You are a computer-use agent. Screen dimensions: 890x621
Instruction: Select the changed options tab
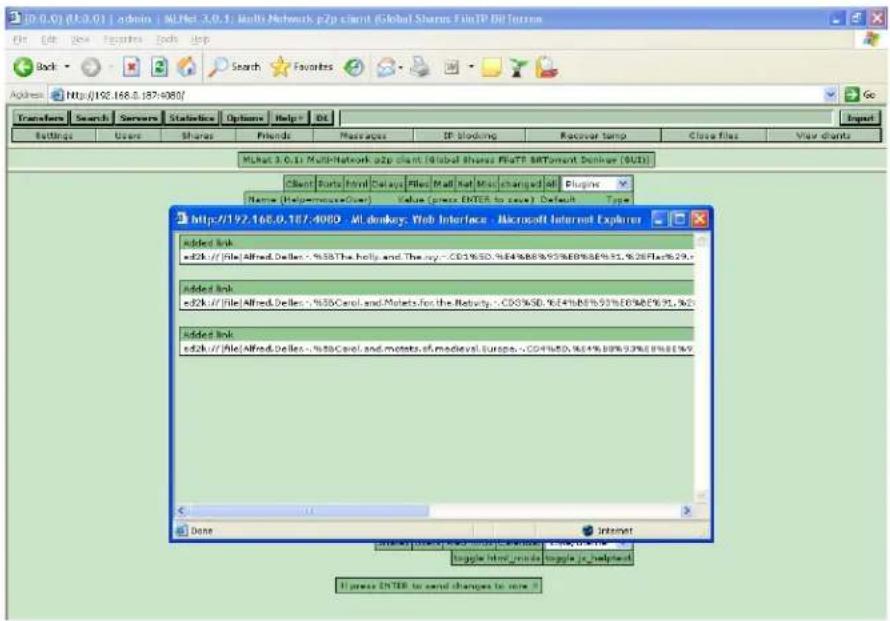pyautogui.click(x=520, y=184)
